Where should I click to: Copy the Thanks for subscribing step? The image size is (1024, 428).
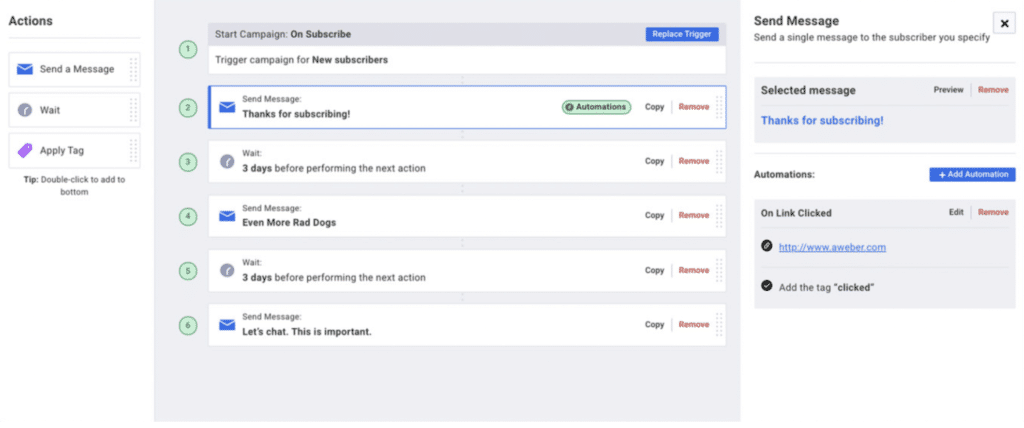654,107
